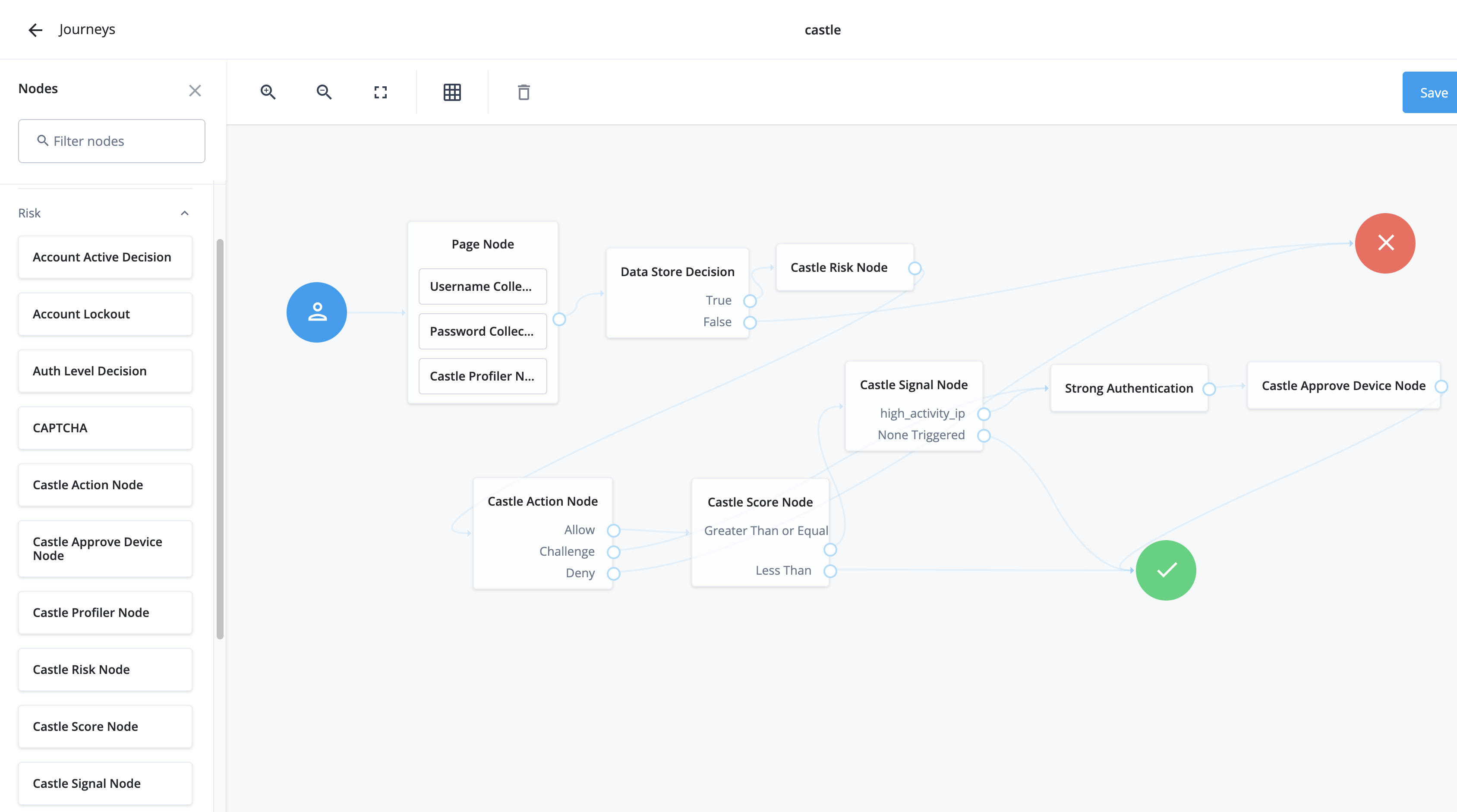Click the high_activity_ip outcome connector
The width and height of the screenshot is (1457, 812).
tap(984, 414)
